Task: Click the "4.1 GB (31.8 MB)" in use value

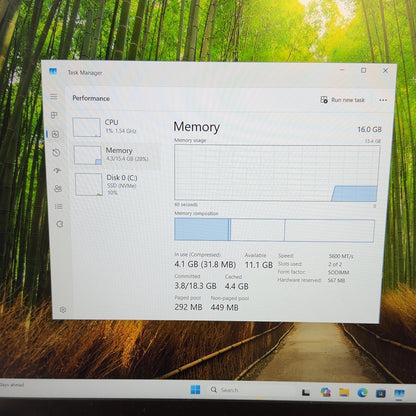Action: pyautogui.click(x=205, y=265)
